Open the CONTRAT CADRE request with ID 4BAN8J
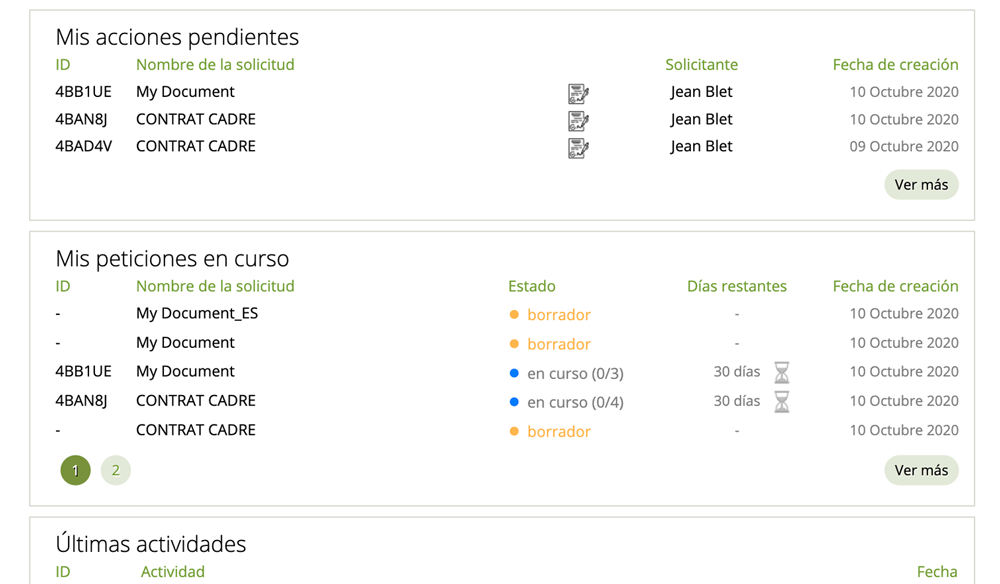 195,119
